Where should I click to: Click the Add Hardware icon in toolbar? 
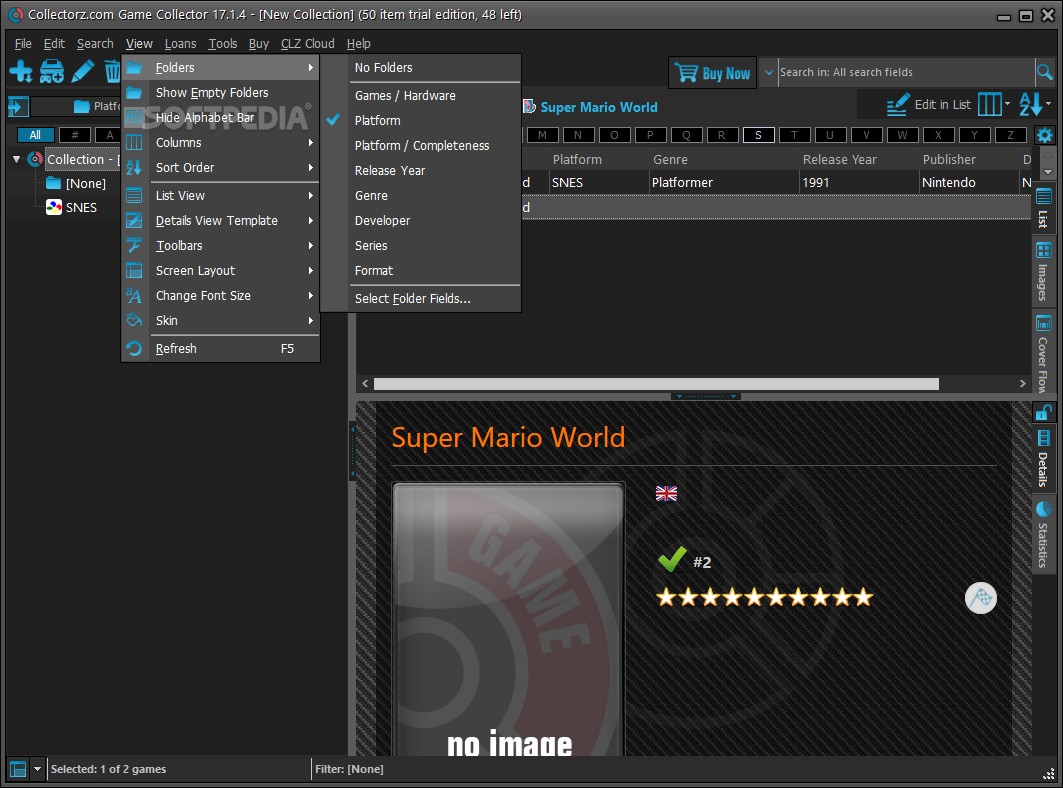coord(52,71)
